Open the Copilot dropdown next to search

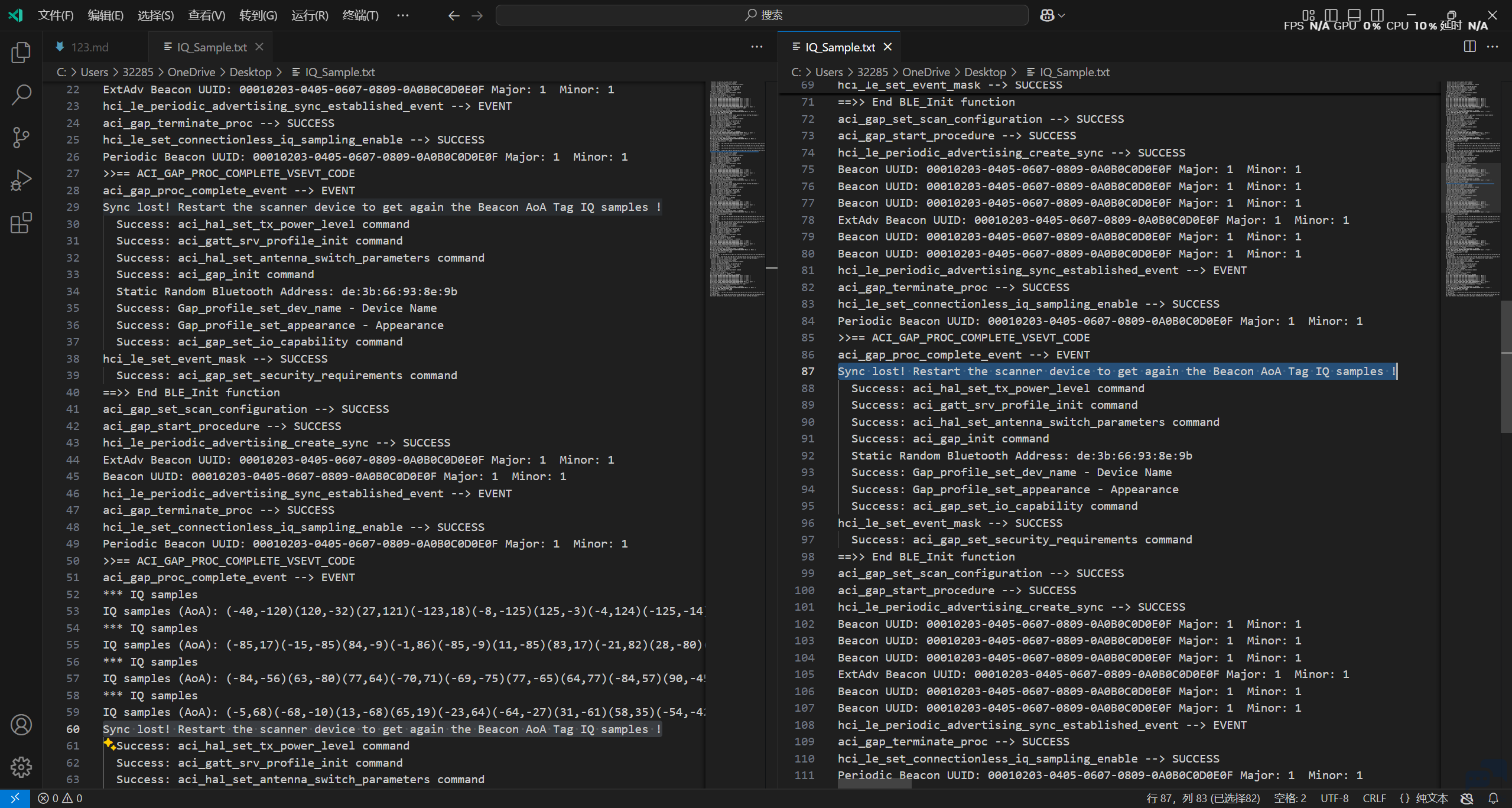[x=1052, y=15]
